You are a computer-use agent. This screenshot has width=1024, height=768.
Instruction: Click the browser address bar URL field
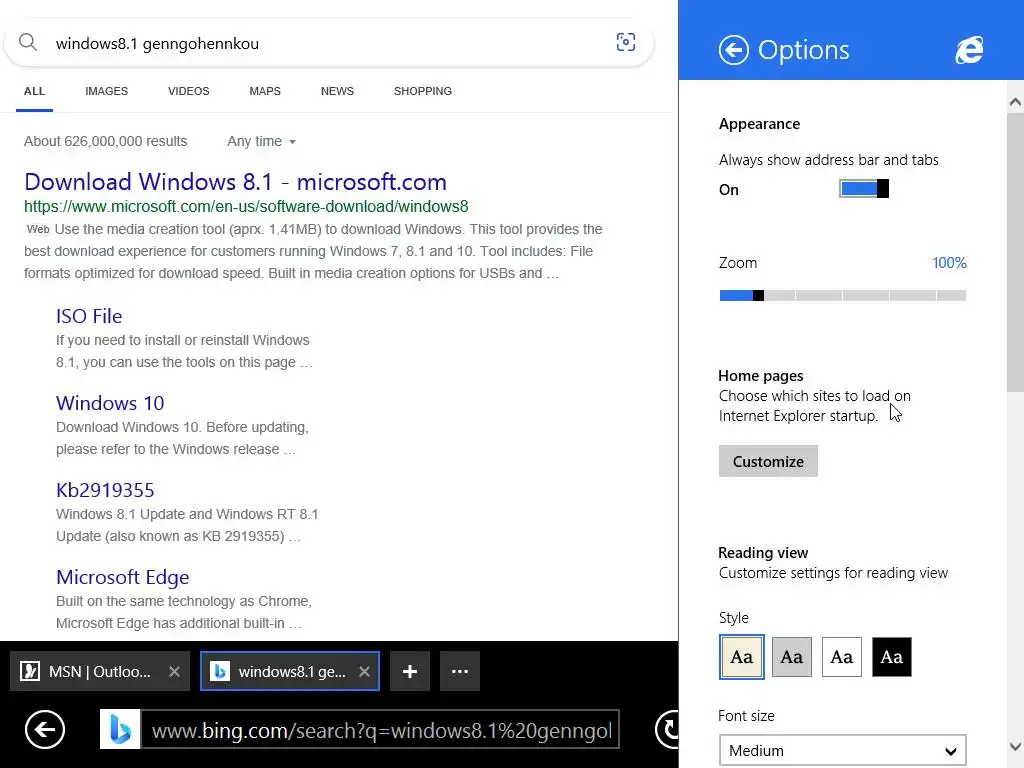click(x=379, y=729)
